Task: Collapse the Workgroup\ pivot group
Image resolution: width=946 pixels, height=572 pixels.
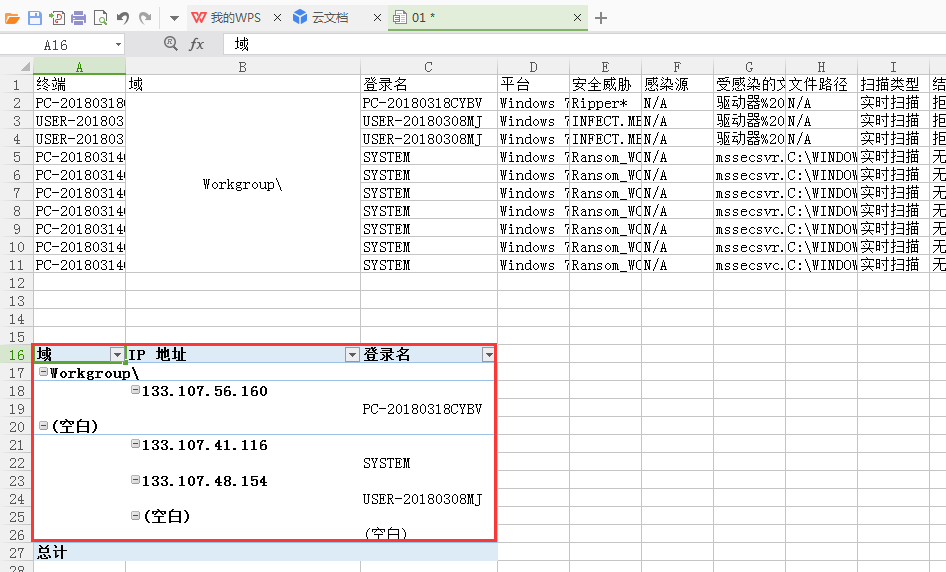Action: (43, 372)
